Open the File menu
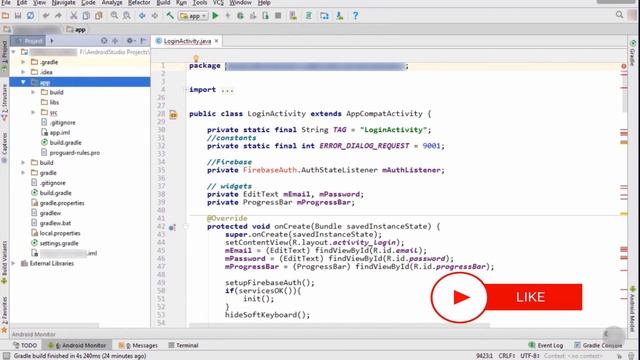Image resolution: width=640 pixels, height=360 pixels. point(5,3)
